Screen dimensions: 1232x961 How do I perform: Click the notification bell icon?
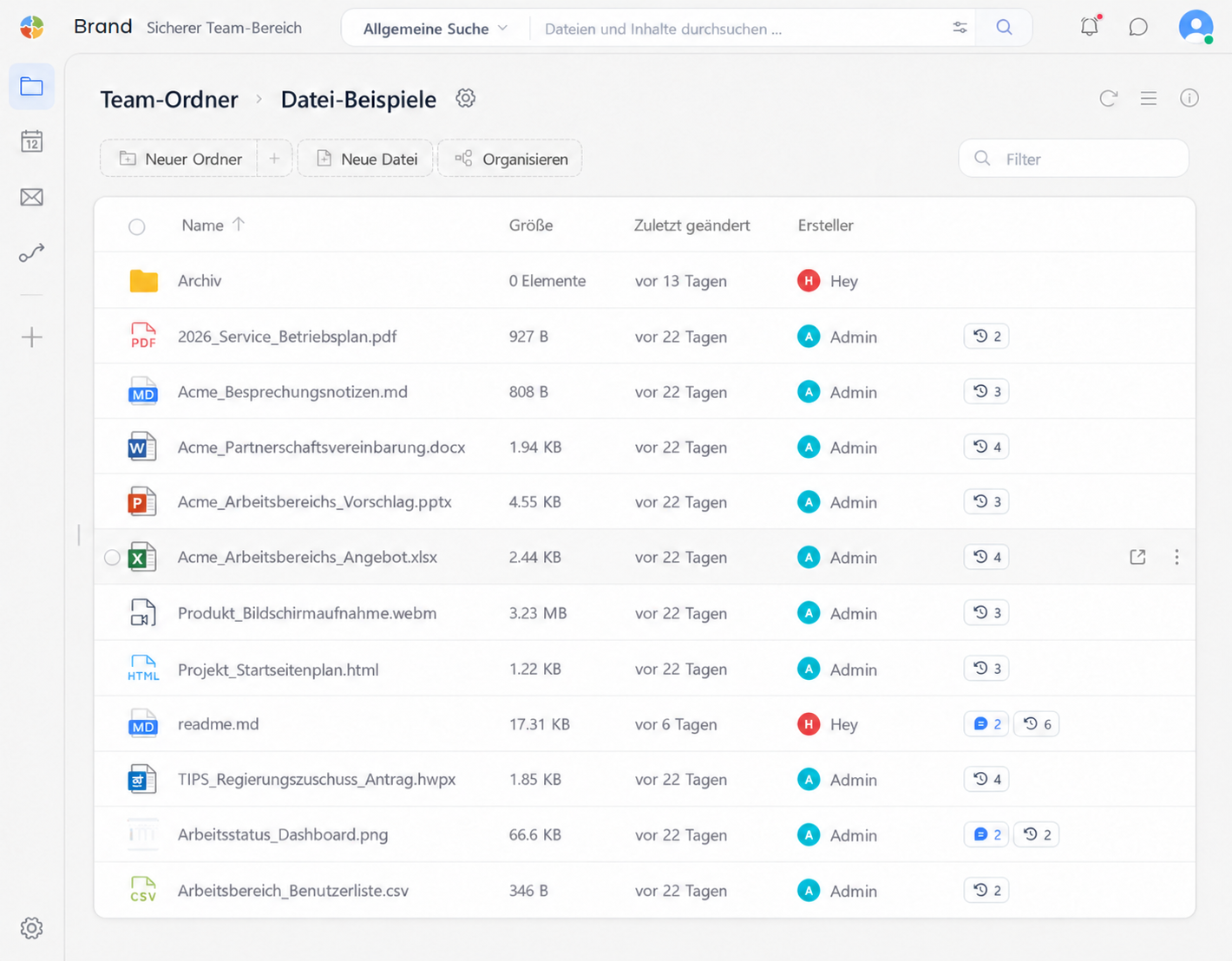point(1090,27)
